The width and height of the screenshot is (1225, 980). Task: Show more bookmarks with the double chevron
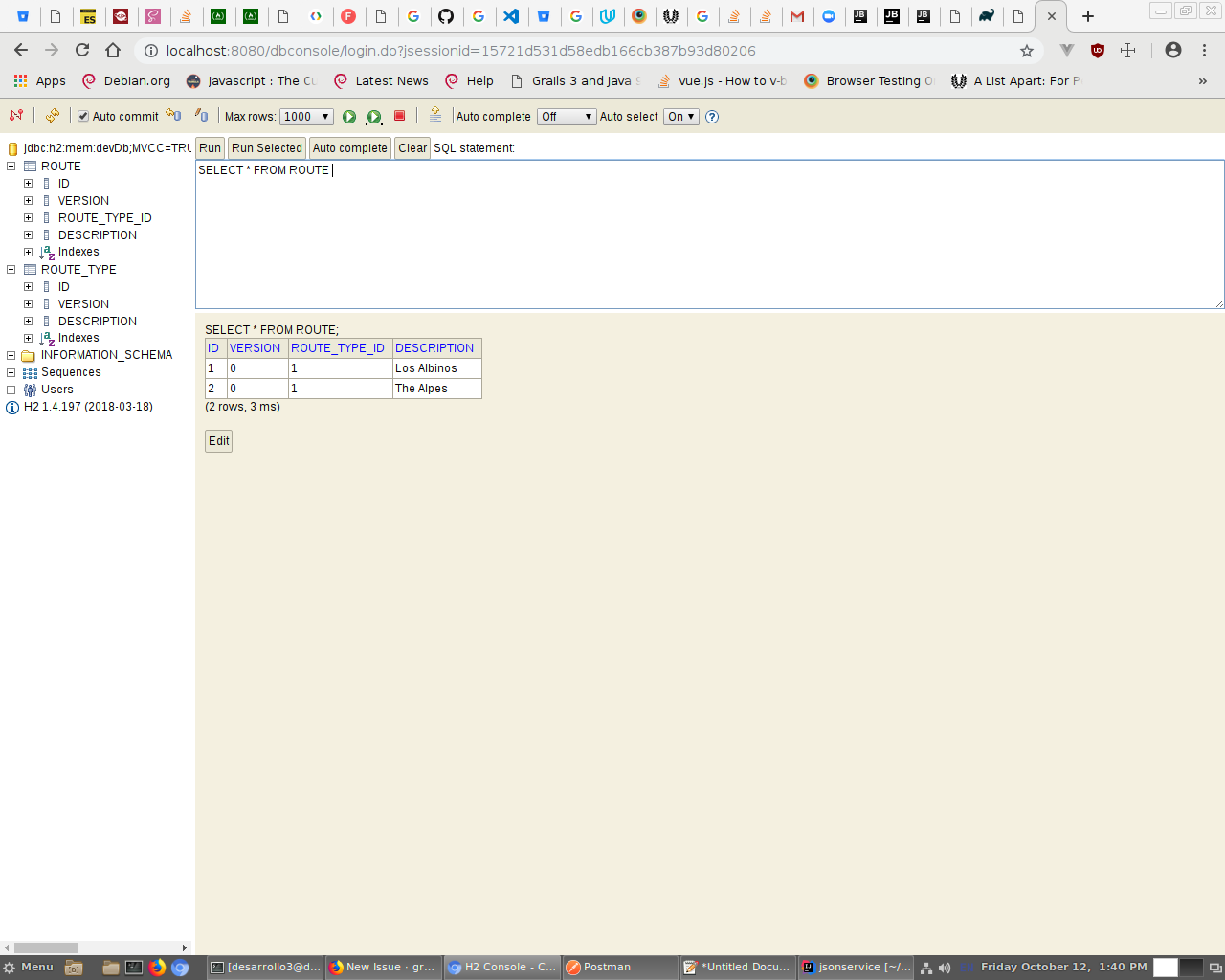pos(1203,81)
